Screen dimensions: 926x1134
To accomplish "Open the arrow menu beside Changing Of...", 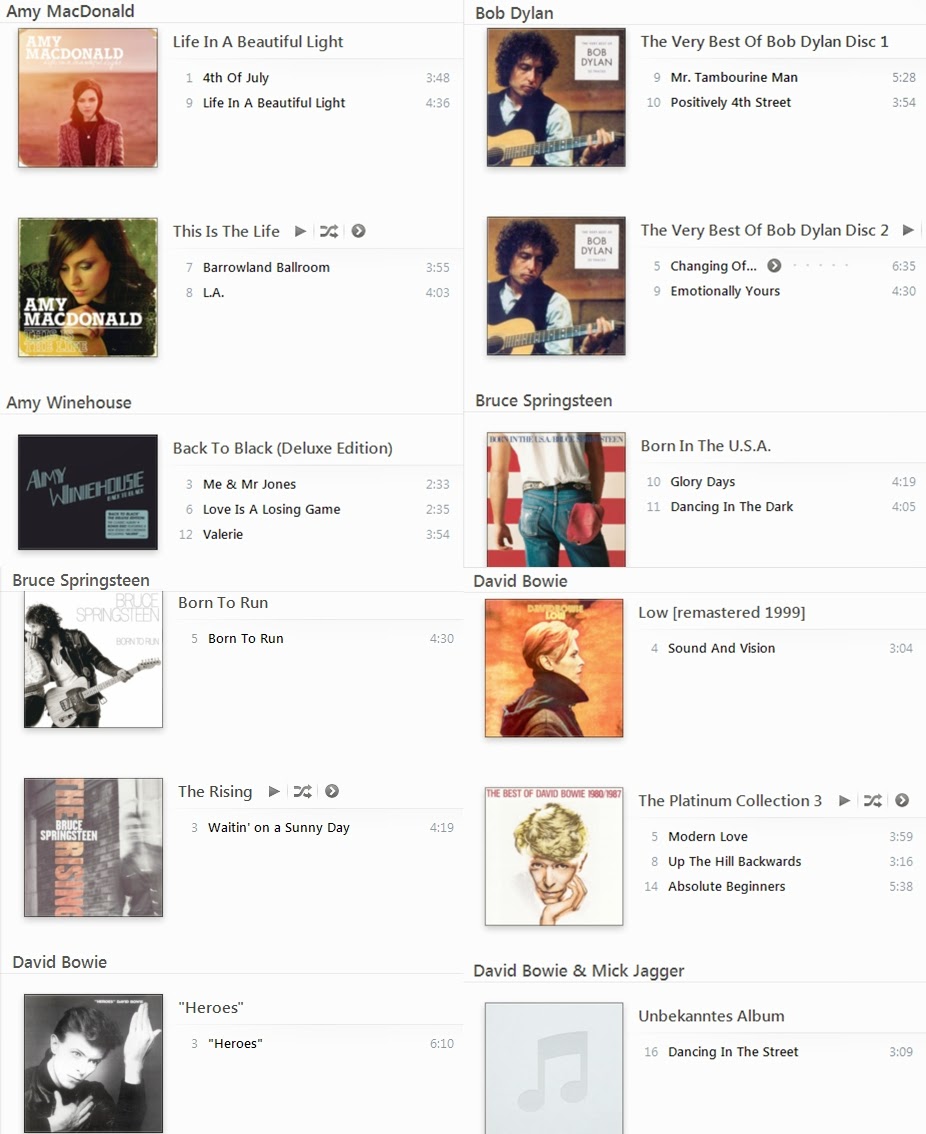I will 774,265.
